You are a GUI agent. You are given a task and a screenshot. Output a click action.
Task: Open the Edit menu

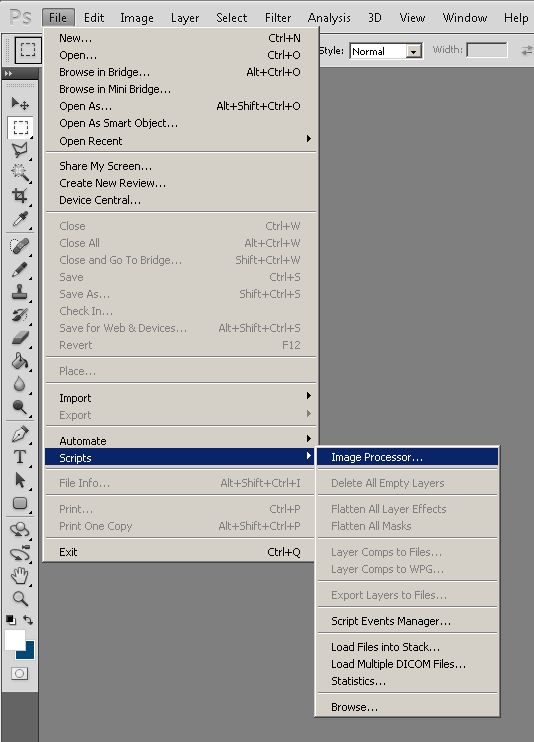click(94, 18)
